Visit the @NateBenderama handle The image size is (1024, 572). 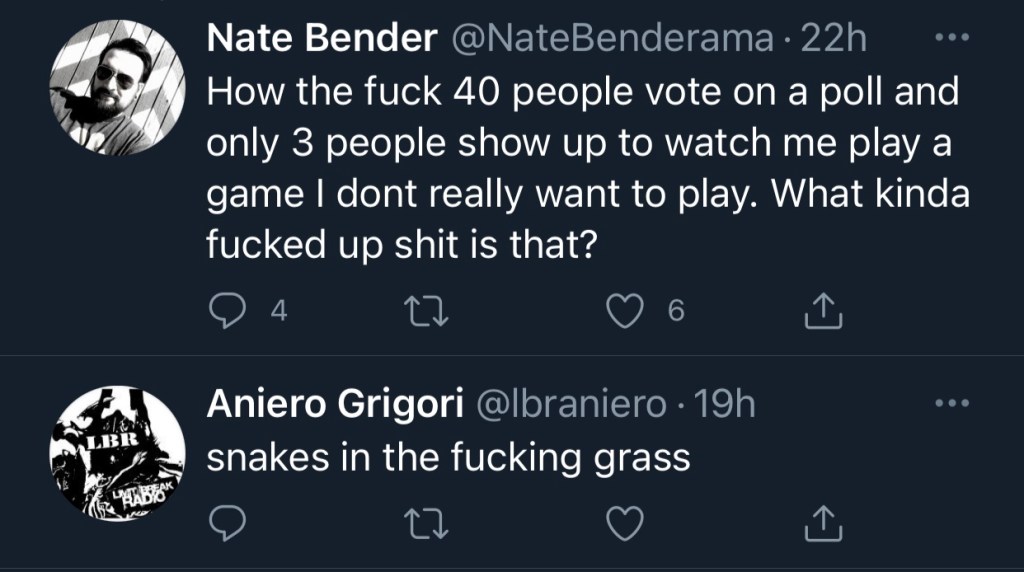[613, 40]
